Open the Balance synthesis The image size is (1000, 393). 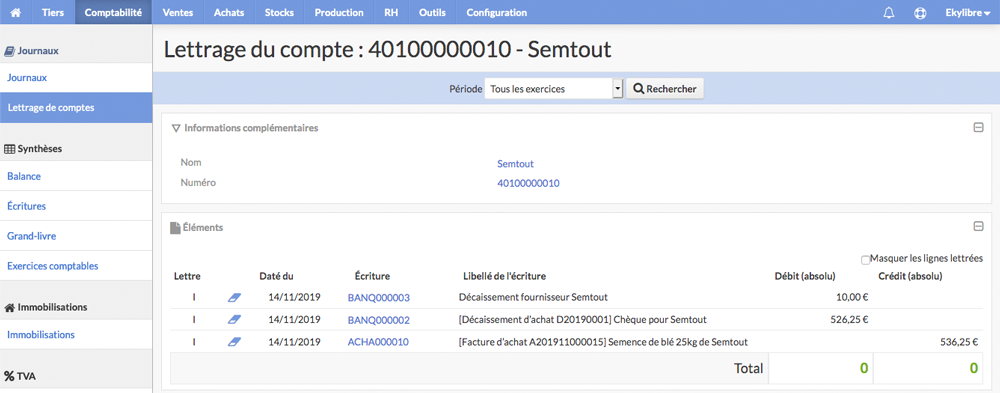coord(76,176)
